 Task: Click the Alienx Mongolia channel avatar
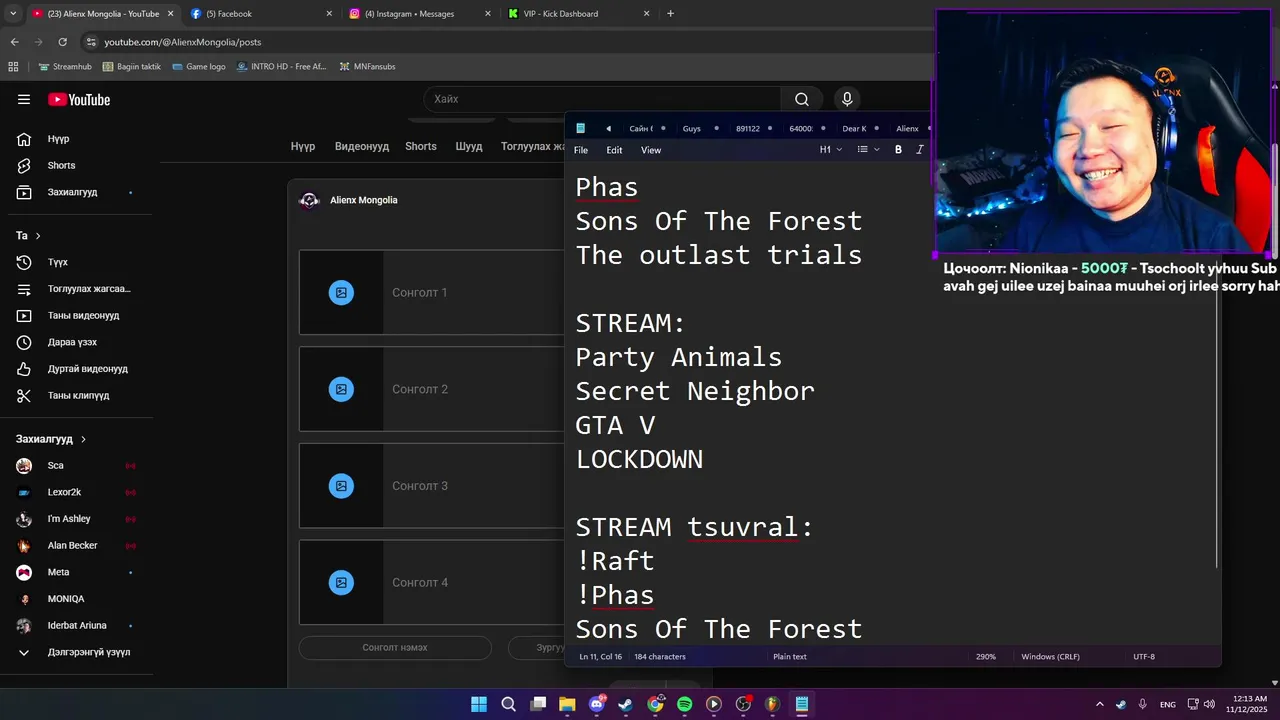point(310,200)
